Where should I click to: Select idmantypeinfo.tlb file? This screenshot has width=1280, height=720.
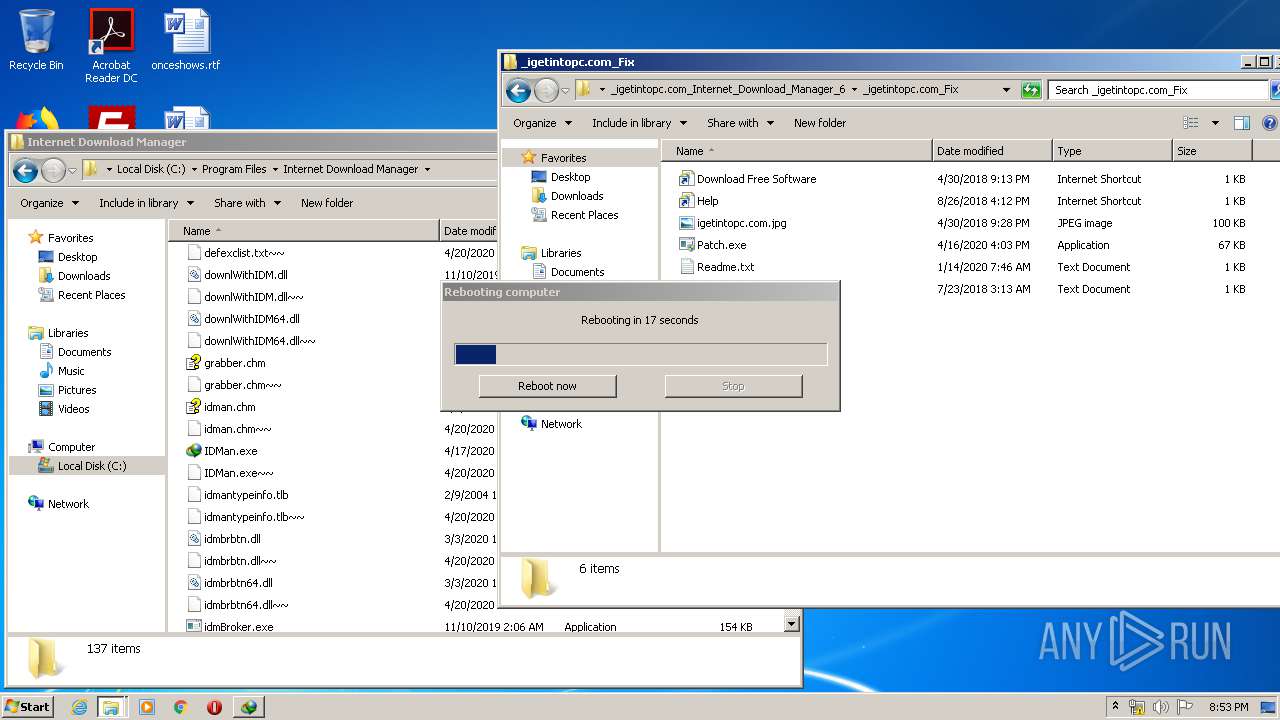coord(246,495)
